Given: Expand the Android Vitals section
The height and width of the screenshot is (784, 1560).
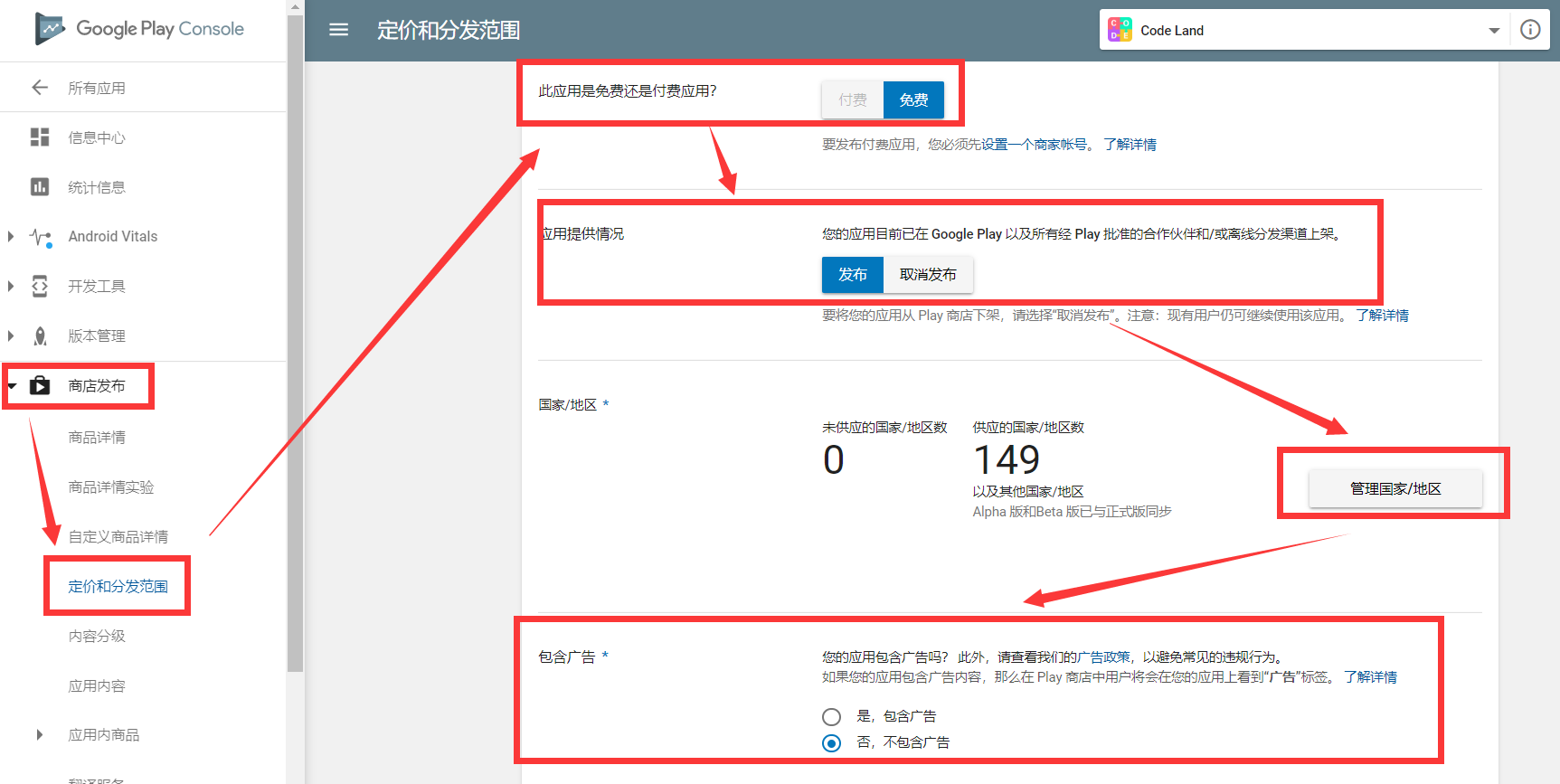Looking at the screenshot, I should point(11,237).
